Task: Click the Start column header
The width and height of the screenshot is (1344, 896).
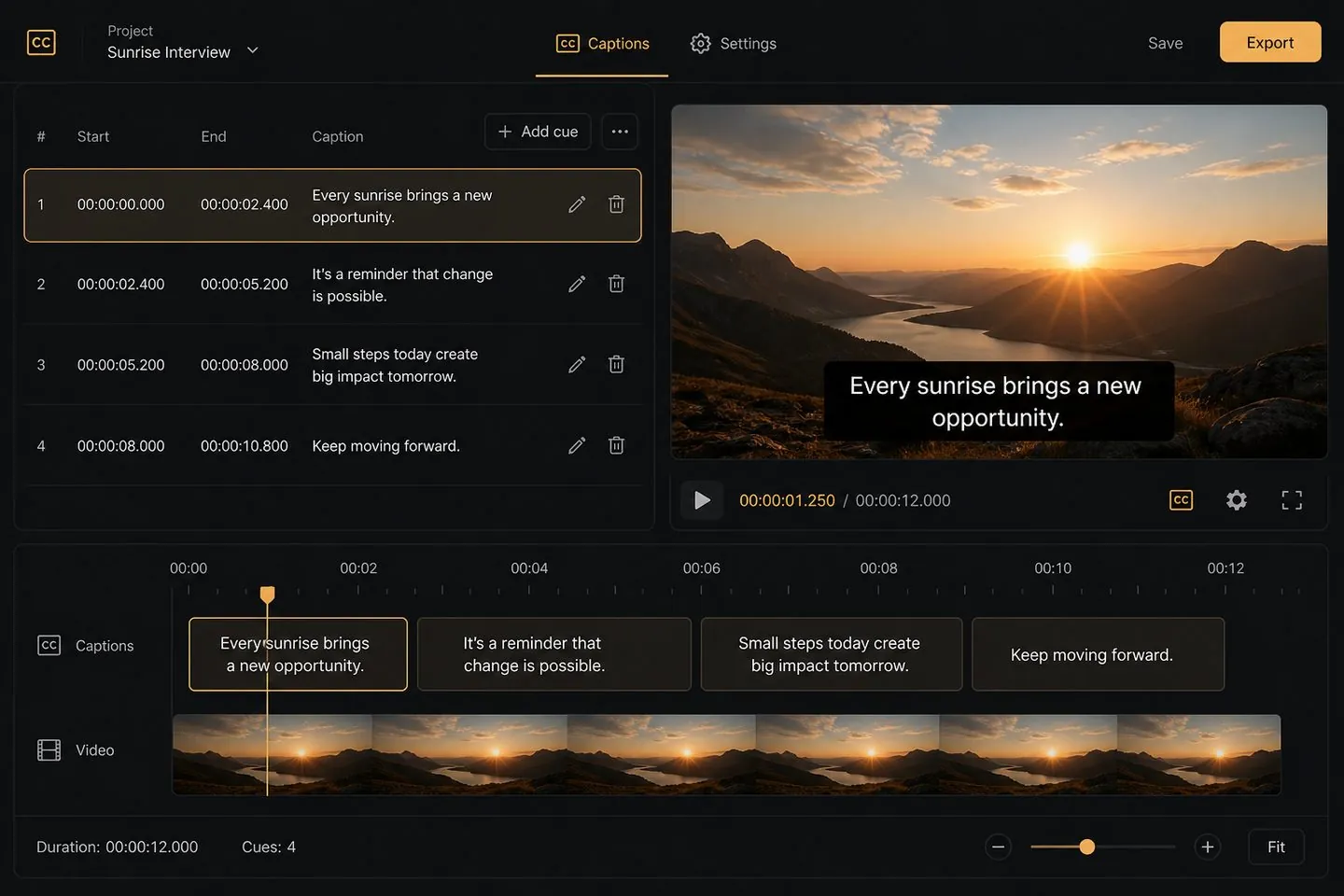Action: 93,136
